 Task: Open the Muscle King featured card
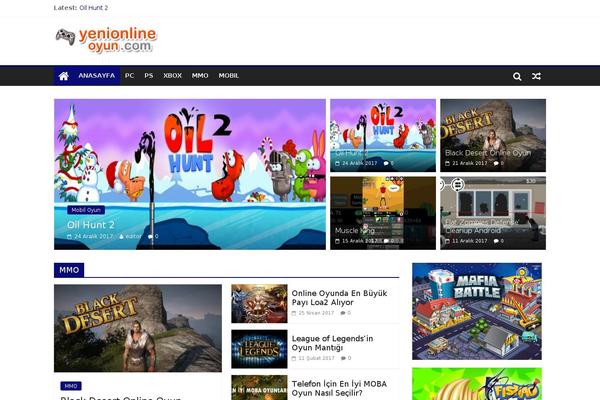point(383,213)
